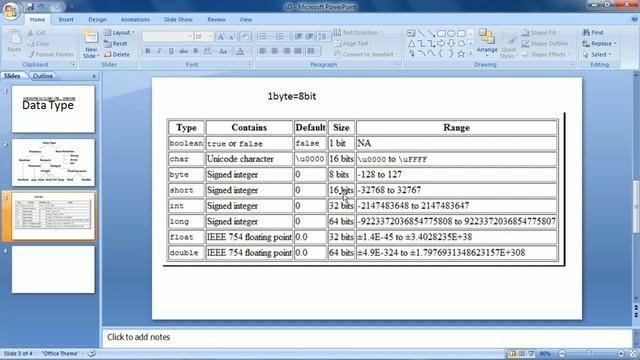Select the Data Type slide thumbnail
The width and height of the screenshot is (640, 360).
click(x=53, y=109)
